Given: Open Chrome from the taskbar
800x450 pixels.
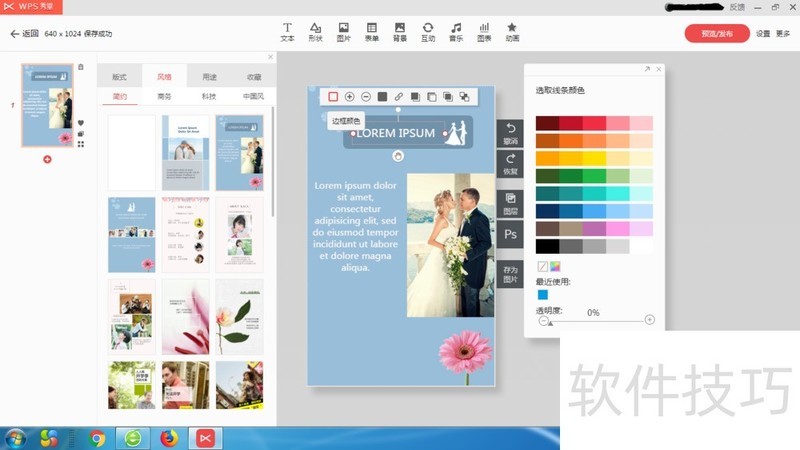Looking at the screenshot, I should (97, 438).
